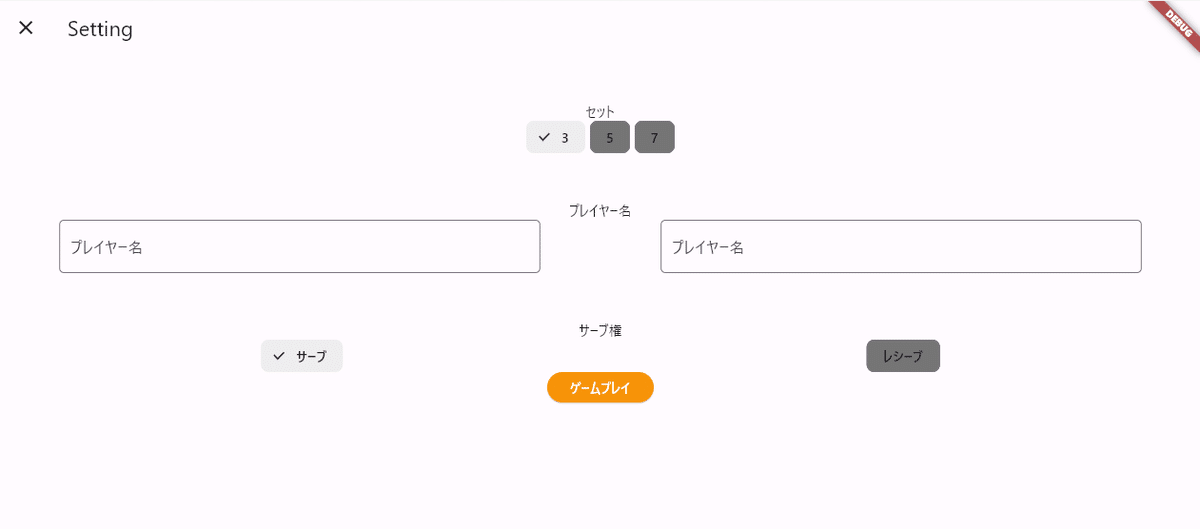Choose サーブ for the left player
This screenshot has width=1200, height=529.
(x=302, y=356)
